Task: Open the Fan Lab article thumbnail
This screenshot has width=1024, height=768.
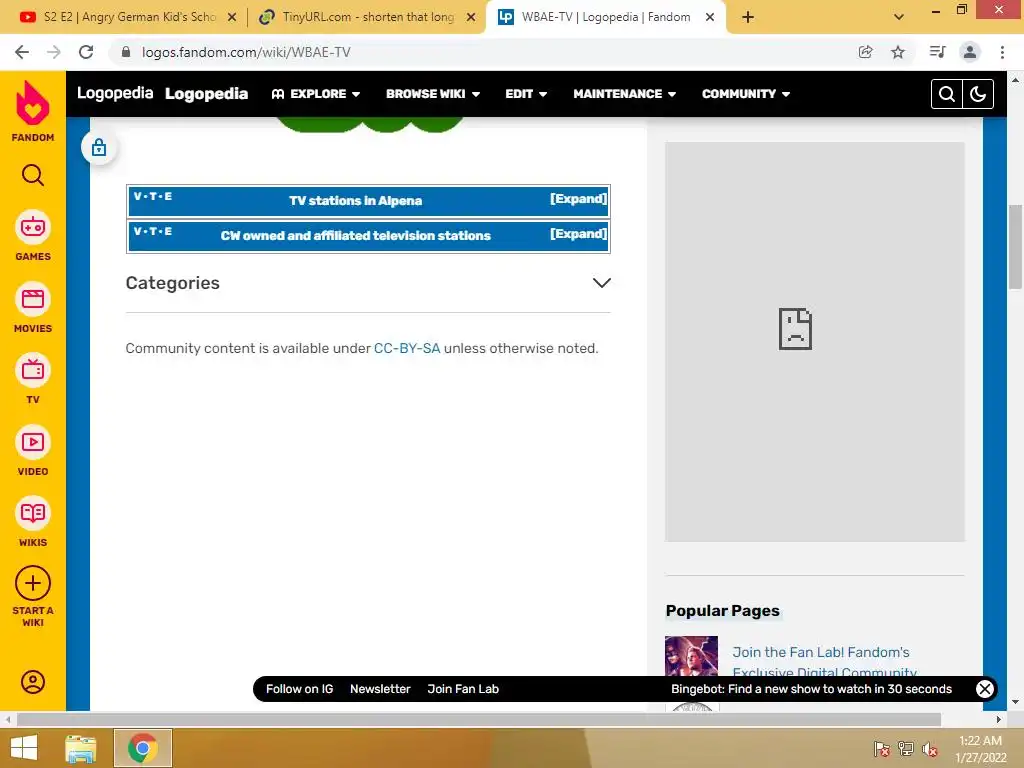Action: coord(691,656)
